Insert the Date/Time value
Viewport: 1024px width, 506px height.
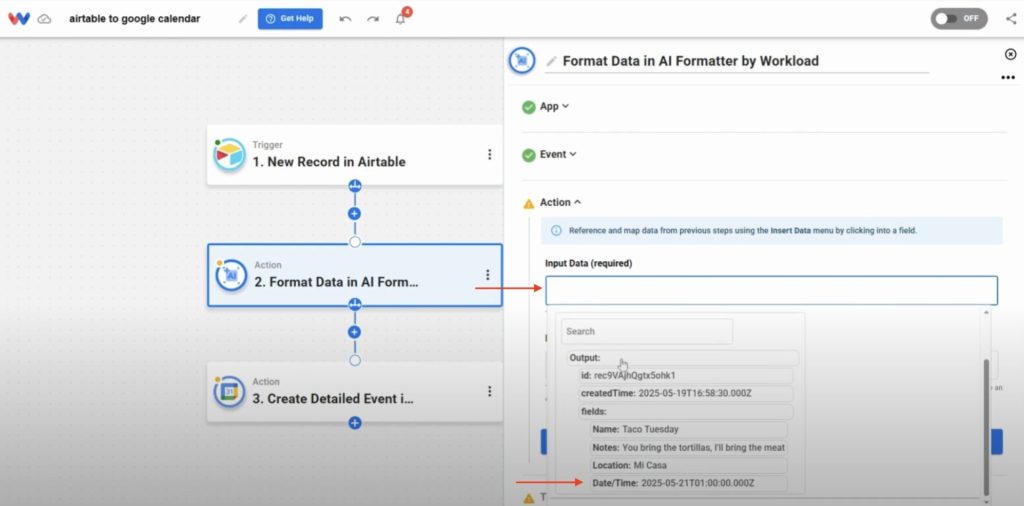coord(688,484)
